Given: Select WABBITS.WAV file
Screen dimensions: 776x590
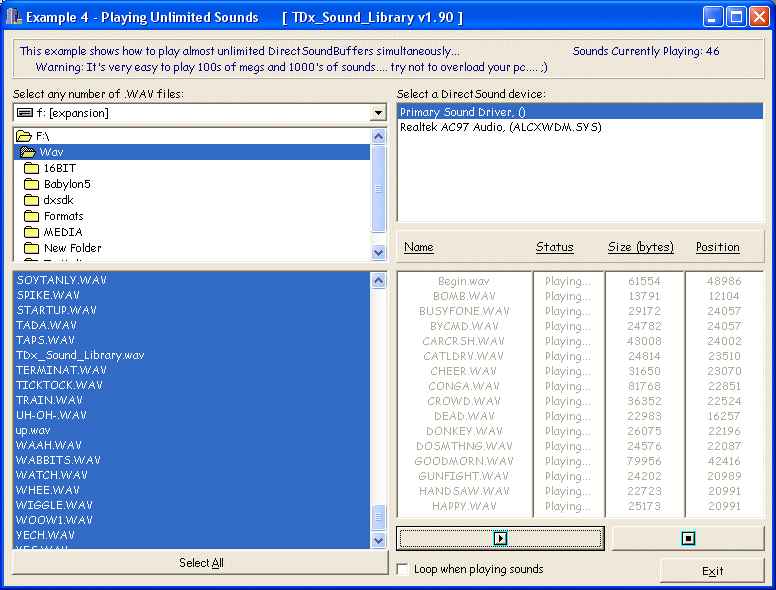Looking at the screenshot, I should tap(192, 460).
